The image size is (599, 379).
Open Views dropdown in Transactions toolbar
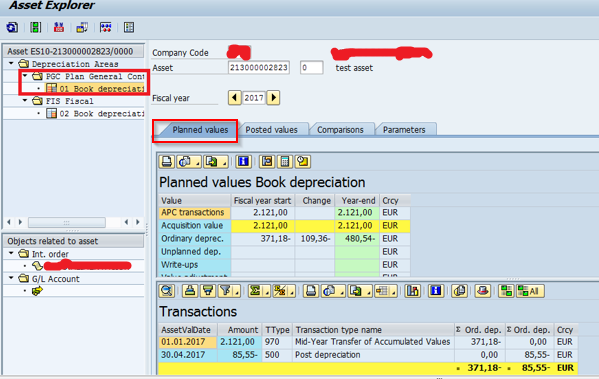point(333,291)
